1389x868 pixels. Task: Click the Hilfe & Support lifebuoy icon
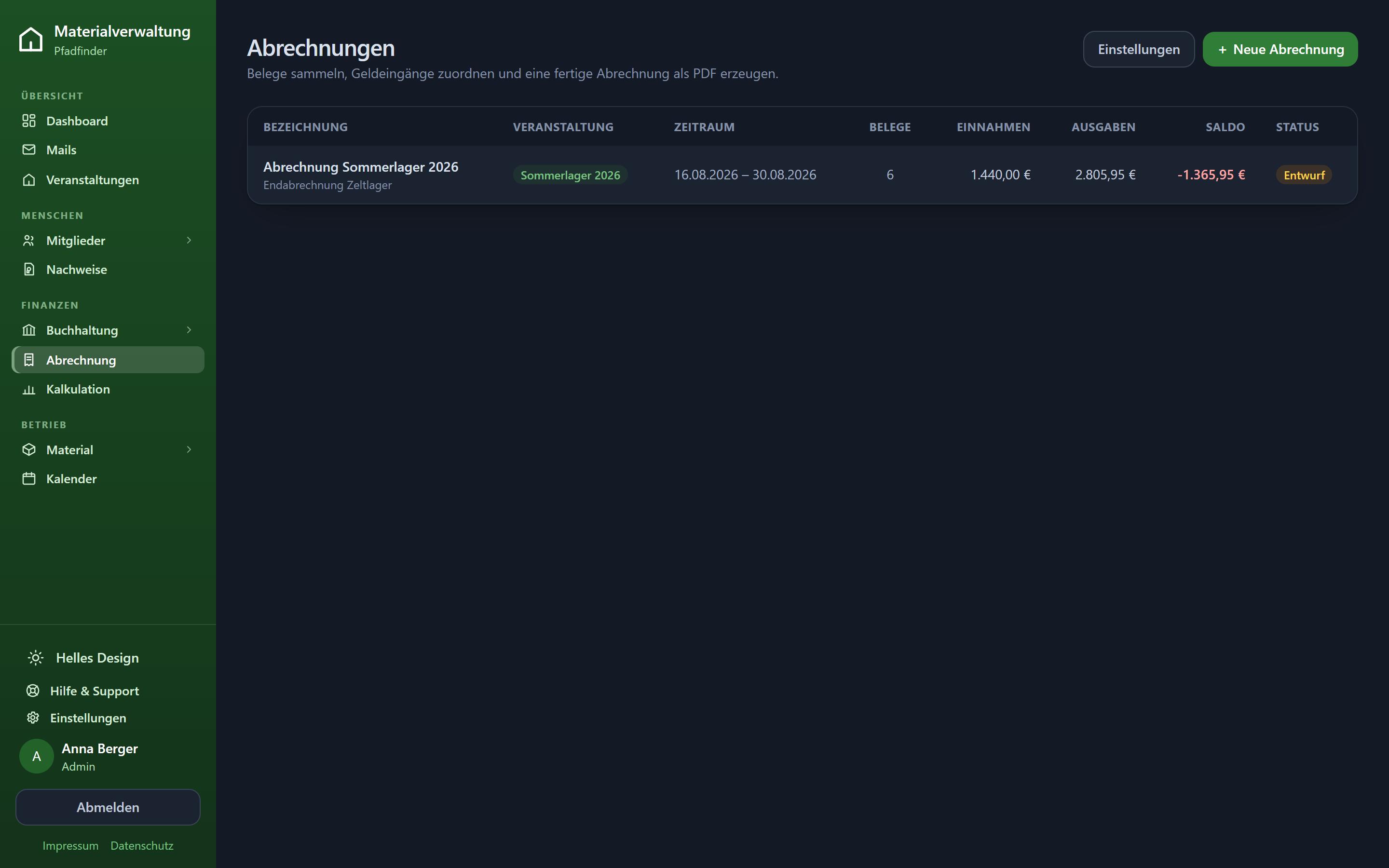[33, 691]
